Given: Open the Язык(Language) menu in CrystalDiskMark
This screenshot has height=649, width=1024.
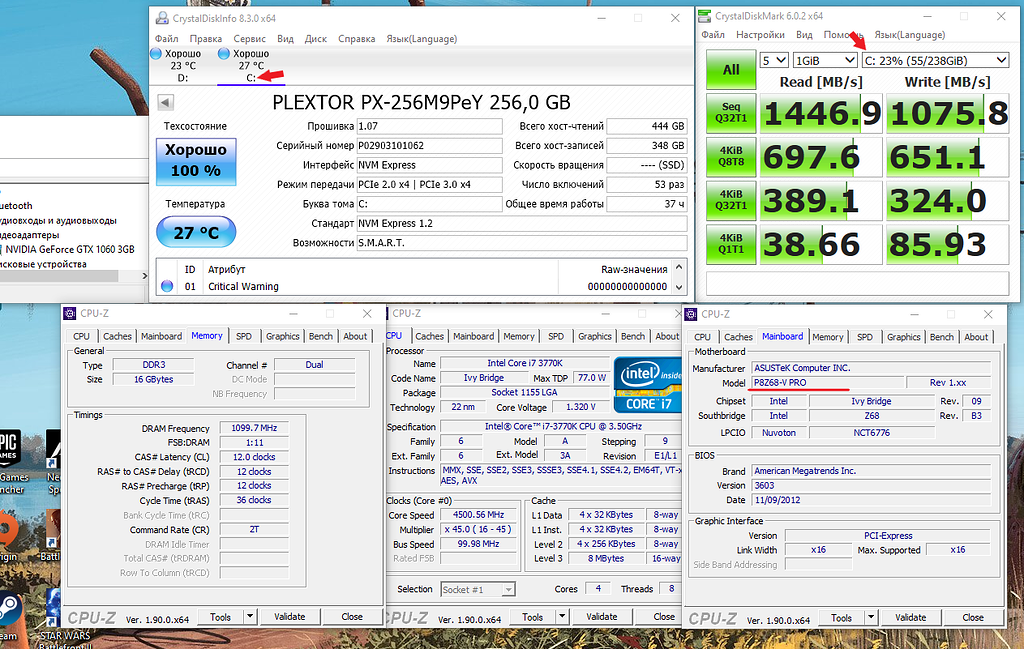Looking at the screenshot, I should (910, 35).
